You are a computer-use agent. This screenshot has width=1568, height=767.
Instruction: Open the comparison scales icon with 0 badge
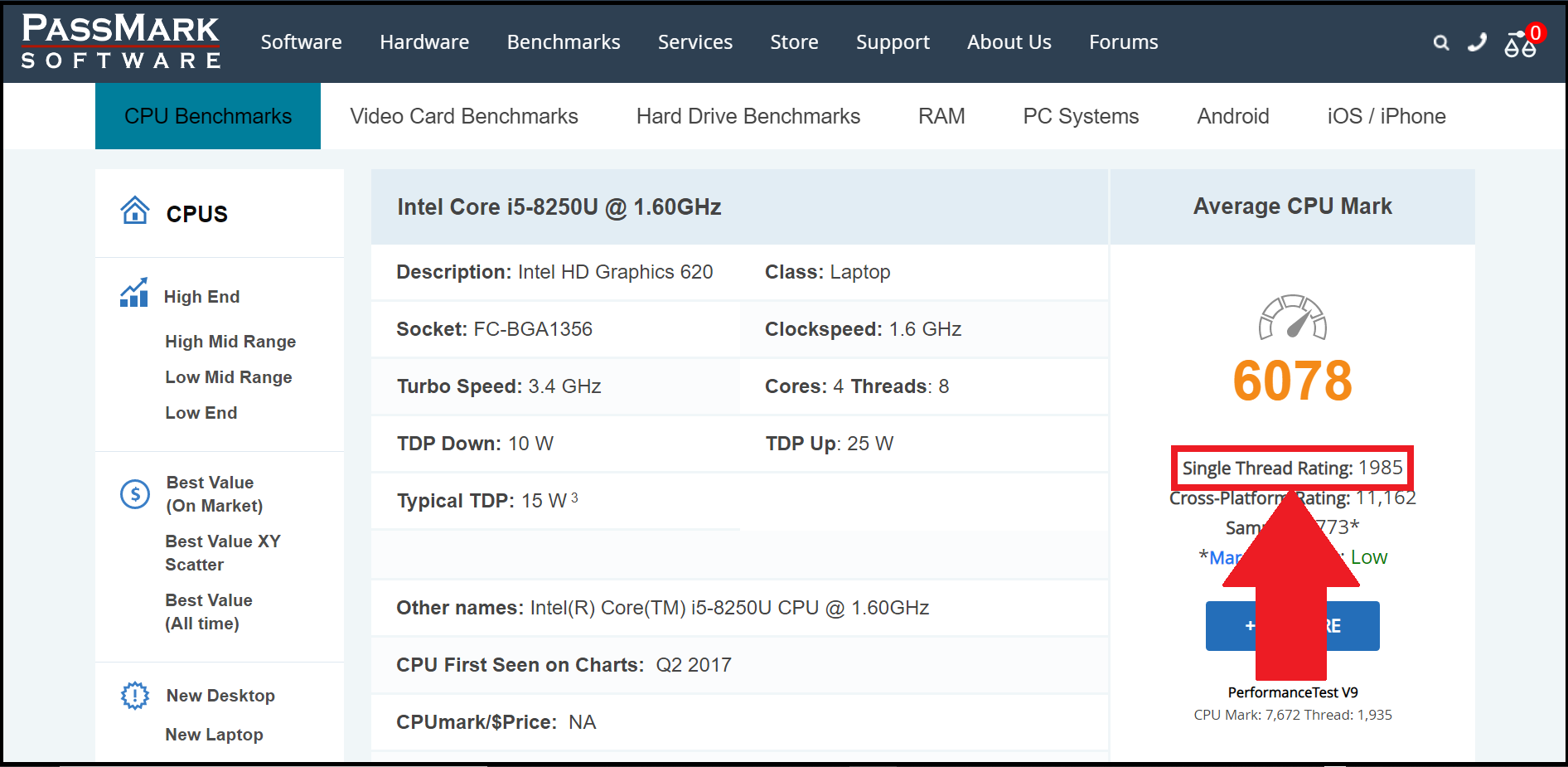[x=1520, y=47]
